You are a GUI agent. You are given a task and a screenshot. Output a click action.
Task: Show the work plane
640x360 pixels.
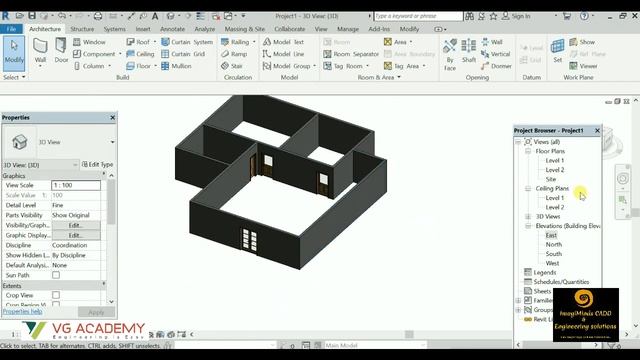point(582,42)
